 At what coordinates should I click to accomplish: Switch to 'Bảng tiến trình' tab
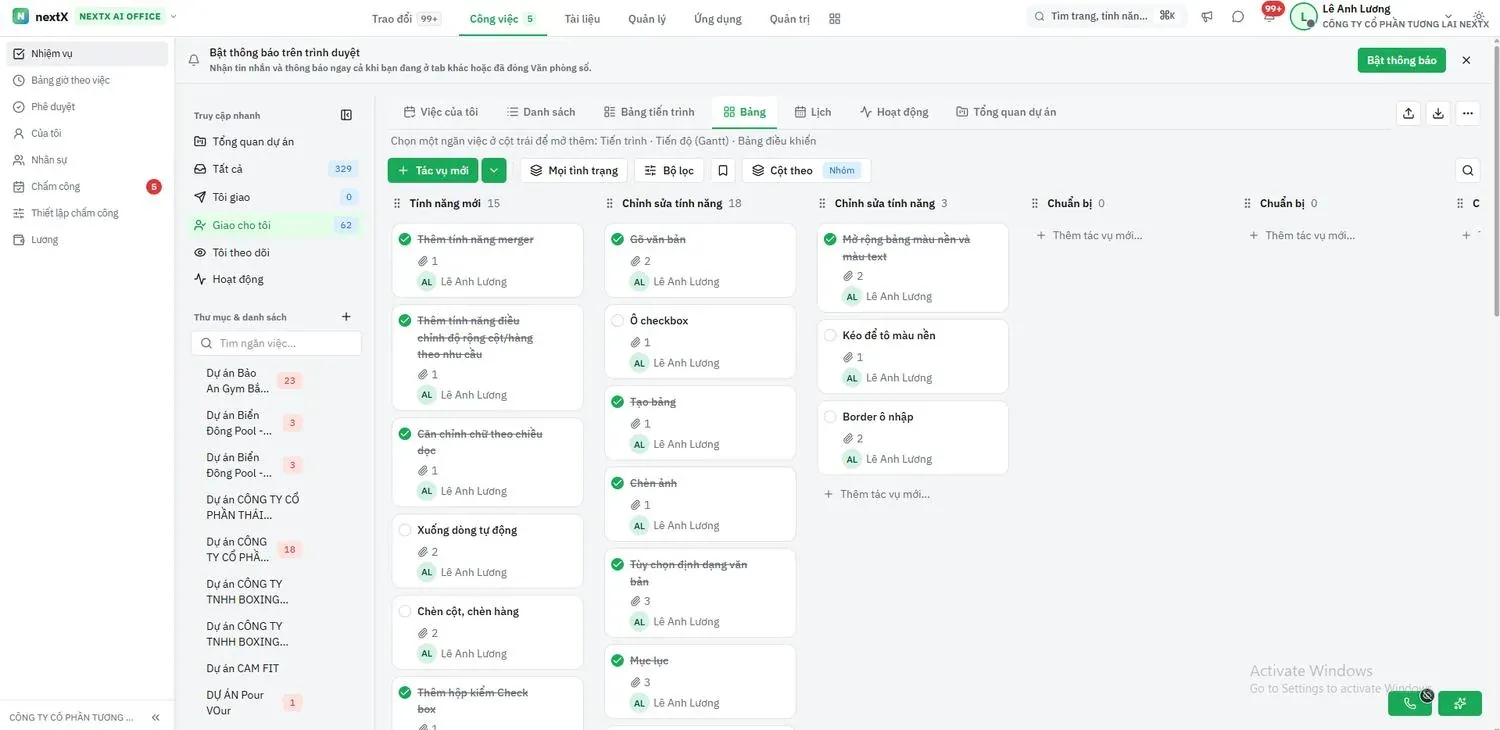pyautogui.click(x=649, y=112)
